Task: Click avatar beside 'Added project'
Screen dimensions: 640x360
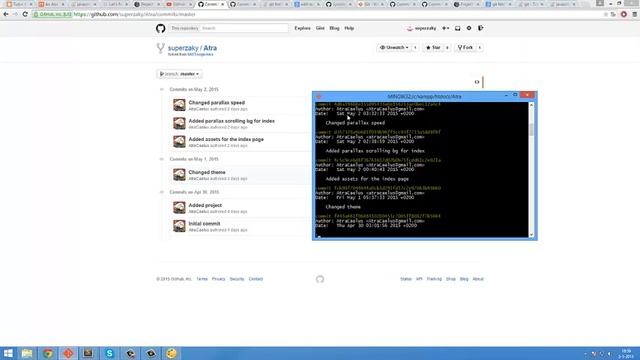Action: pos(179,208)
